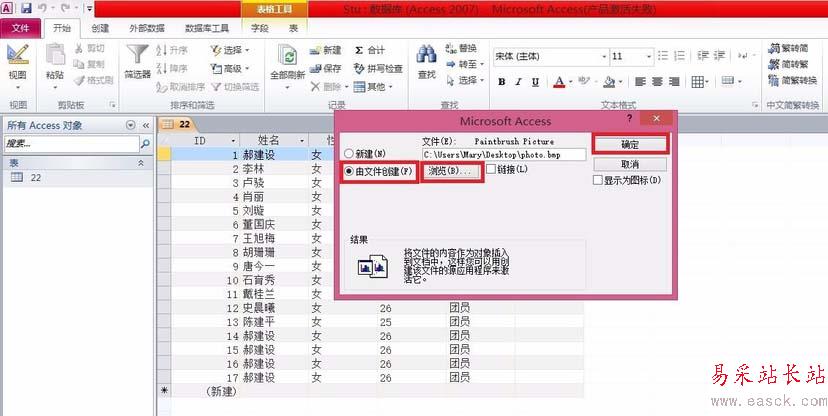Switch to the 数据库工具 ribbon tab
This screenshot has width=828, height=416.
(x=207, y=29)
